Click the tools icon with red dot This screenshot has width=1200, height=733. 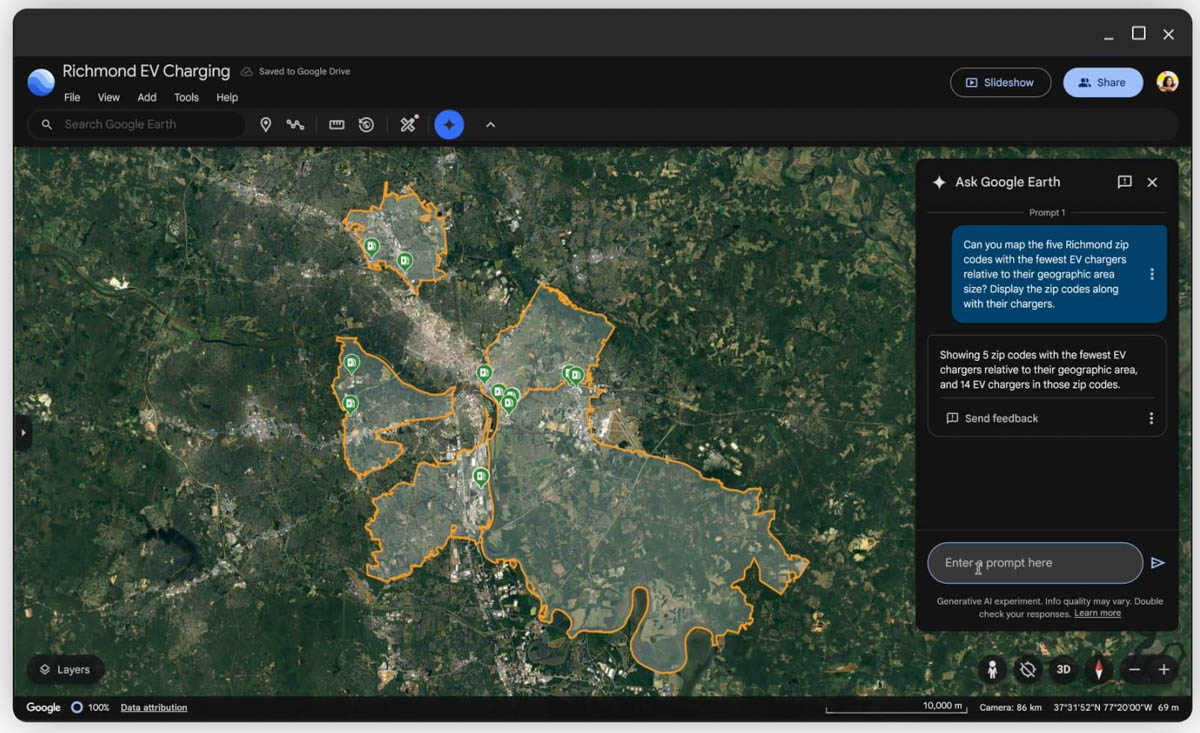click(x=407, y=124)
